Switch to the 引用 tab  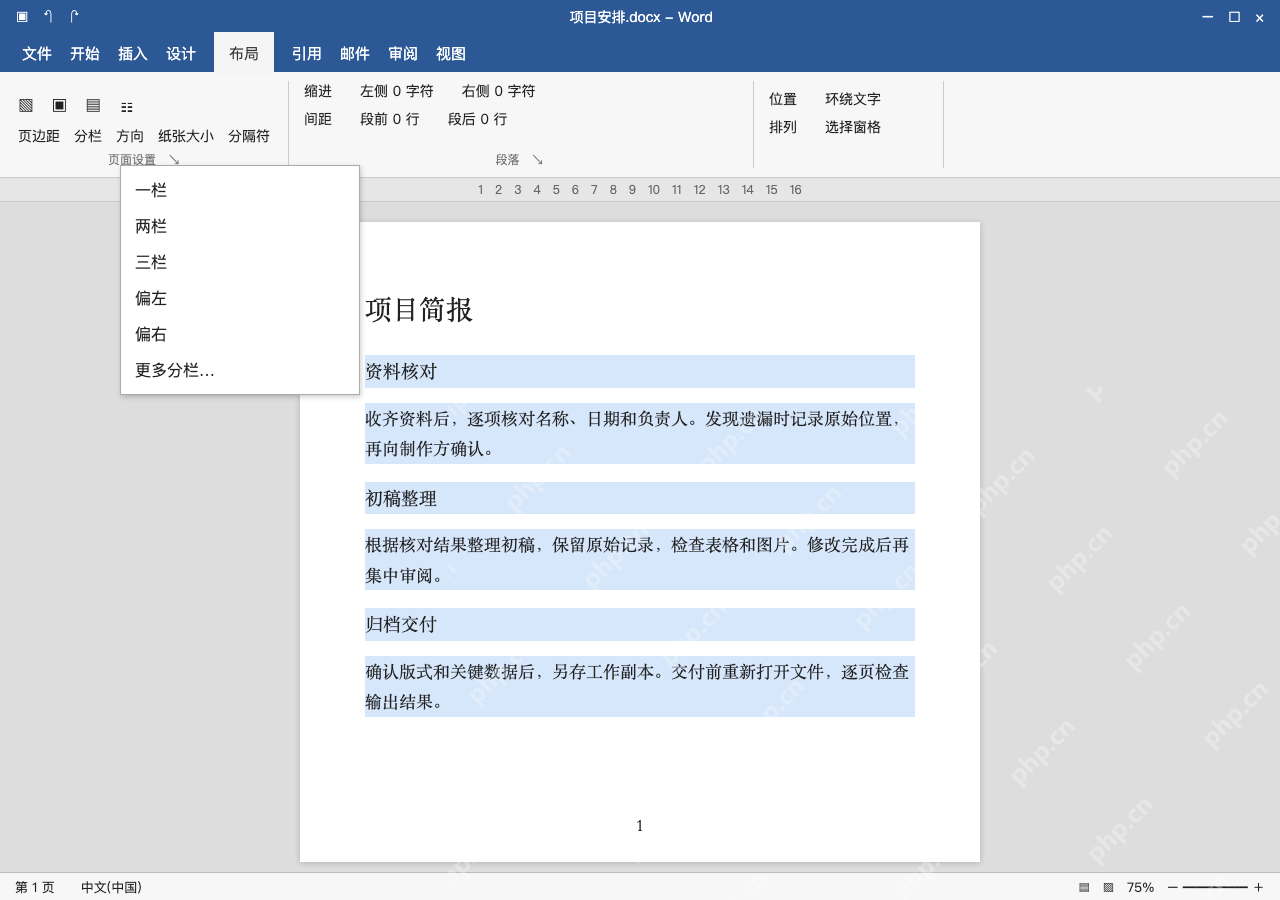coord(307,54)
